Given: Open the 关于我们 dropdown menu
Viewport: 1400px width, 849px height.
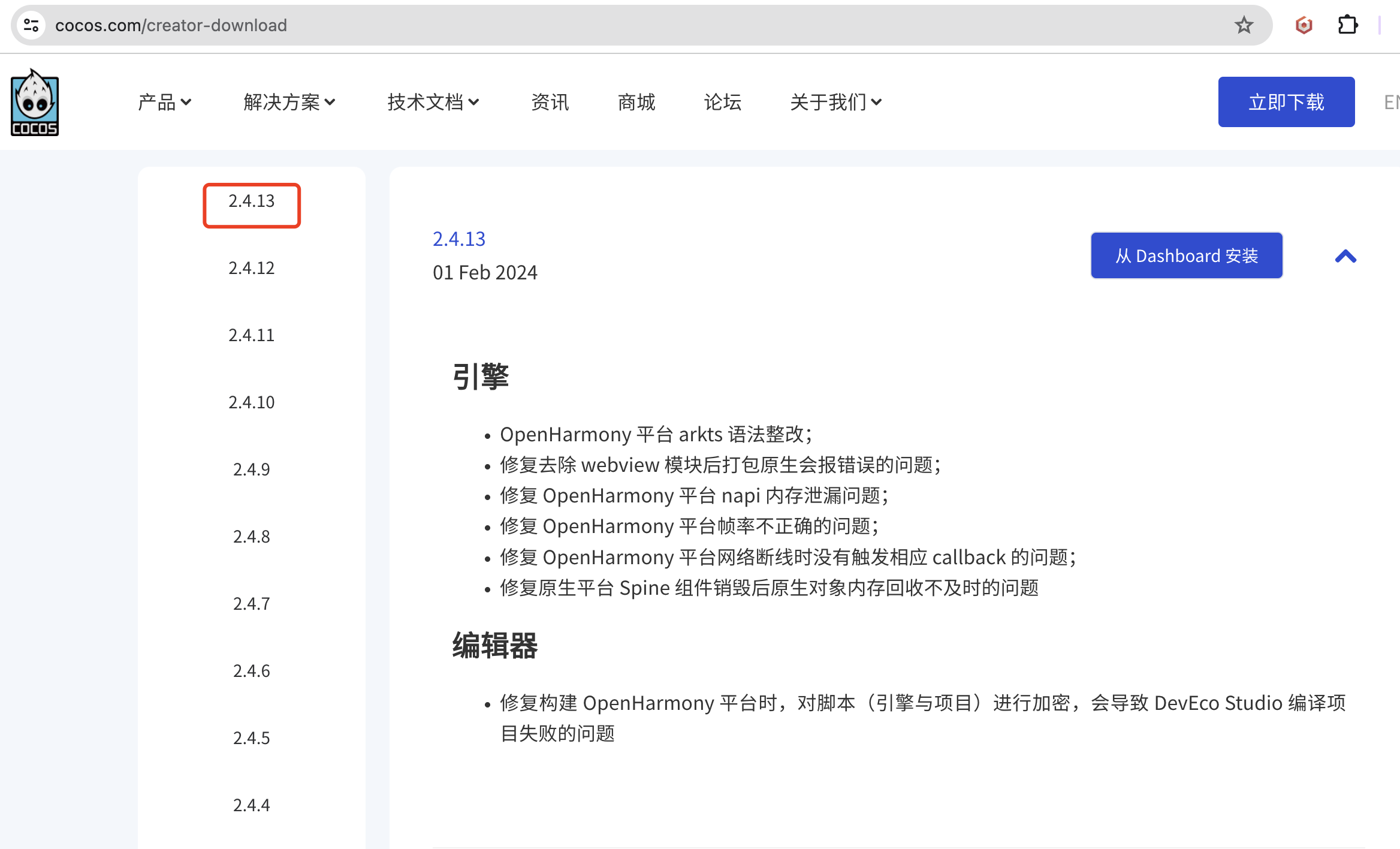Looking at the screenshot, I should coord(835,103).
